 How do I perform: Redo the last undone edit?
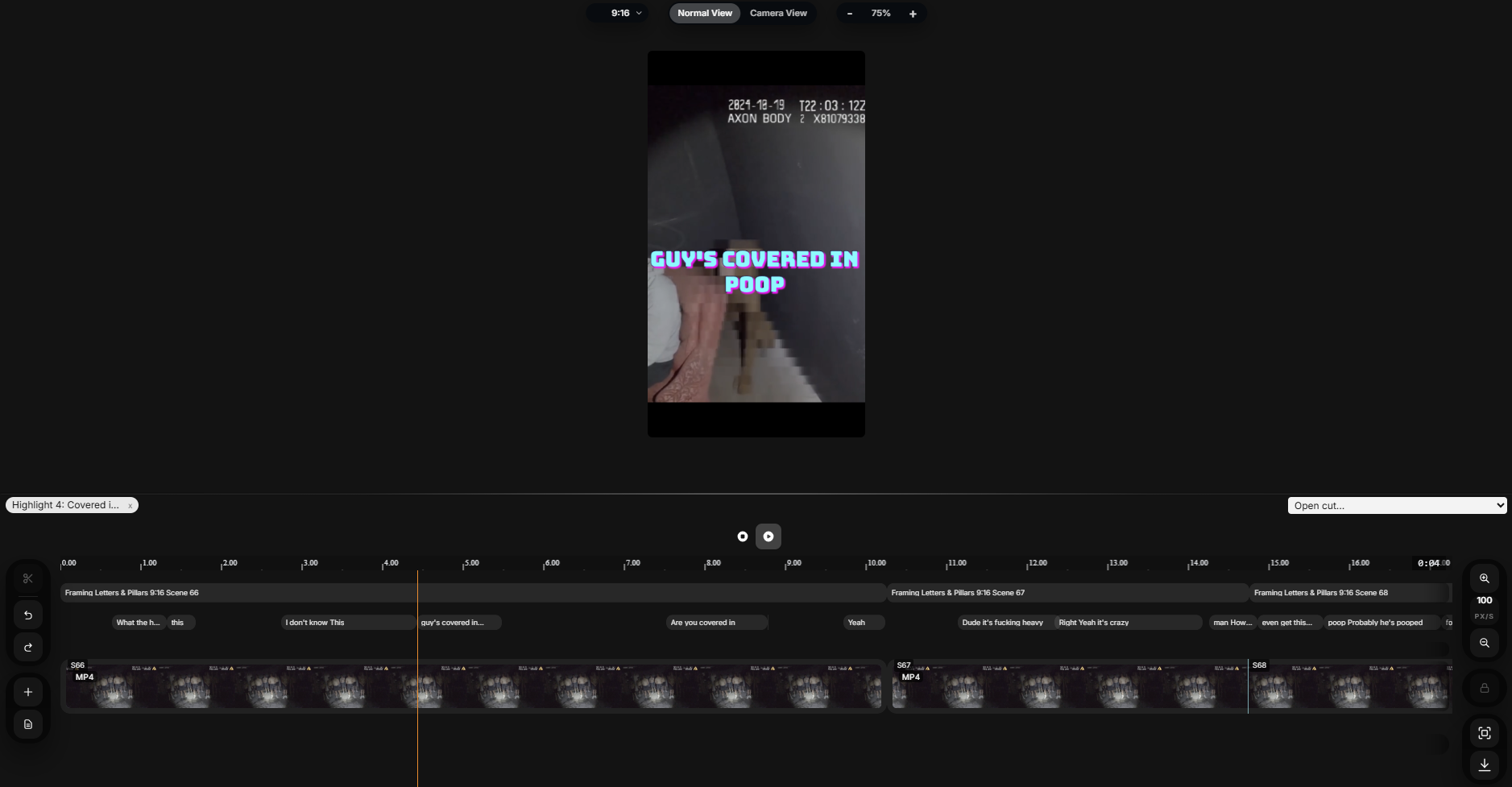coord(28,647)
